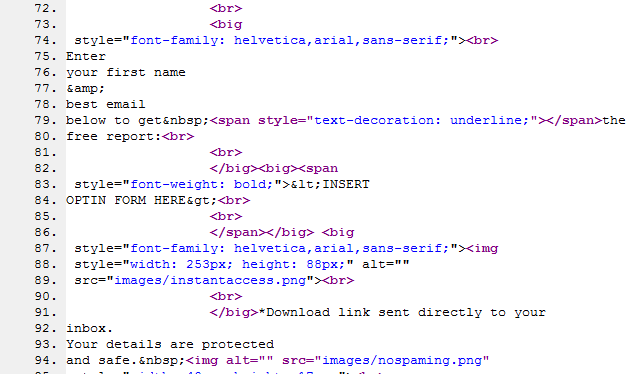The height and width of the screenshot is (374, 634).
Task: Click the images/nospaming.png path
Action: [402, 360]
